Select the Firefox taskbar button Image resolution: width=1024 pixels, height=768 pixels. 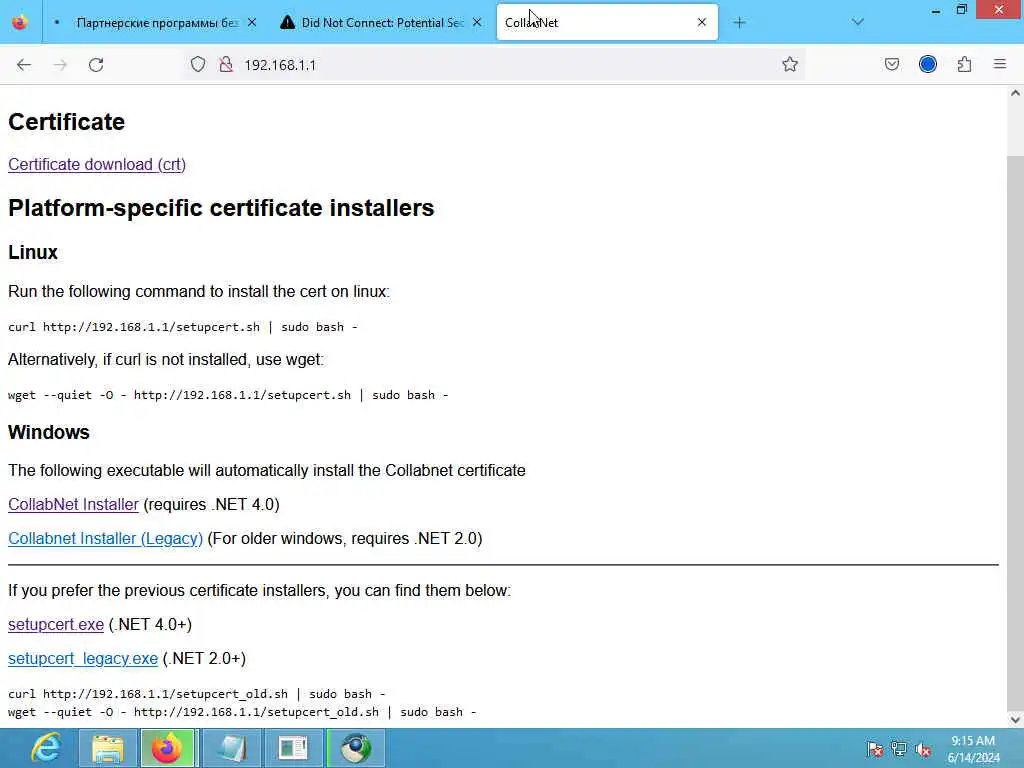click(167, 748)
